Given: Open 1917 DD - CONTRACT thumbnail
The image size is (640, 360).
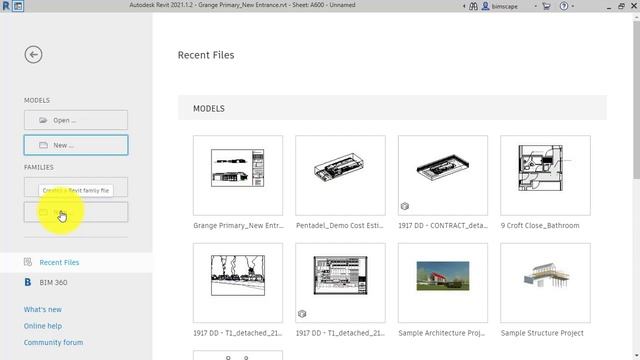Looking at the screenshot, I should [443, 176].
